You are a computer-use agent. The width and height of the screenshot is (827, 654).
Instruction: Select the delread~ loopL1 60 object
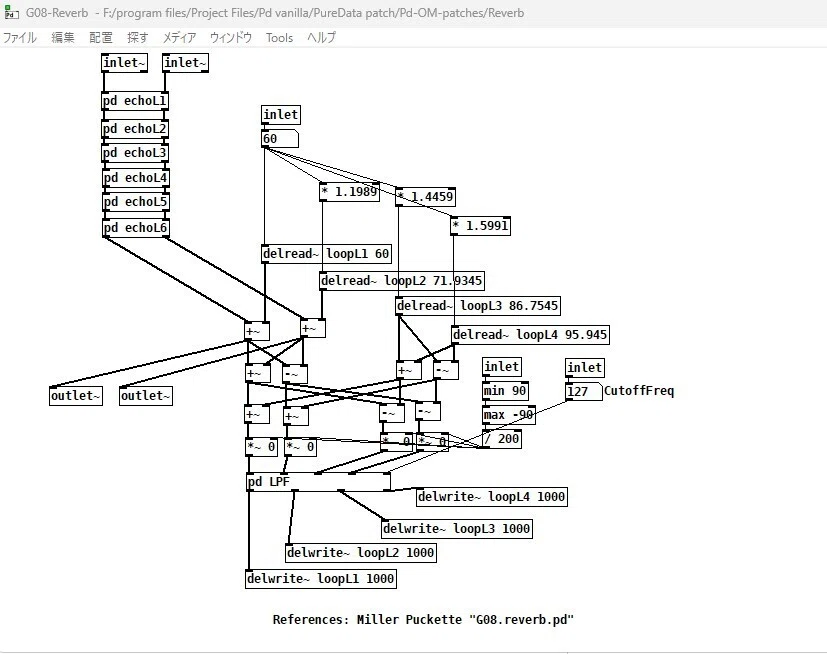click(326, 254)
